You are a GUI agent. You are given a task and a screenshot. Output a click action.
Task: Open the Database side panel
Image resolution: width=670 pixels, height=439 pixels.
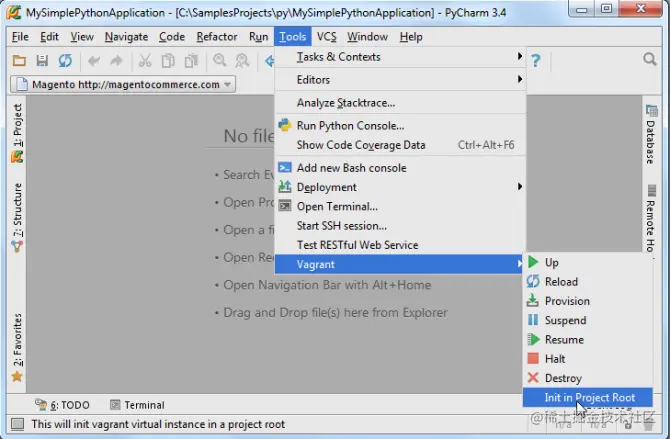pos(651,134)
